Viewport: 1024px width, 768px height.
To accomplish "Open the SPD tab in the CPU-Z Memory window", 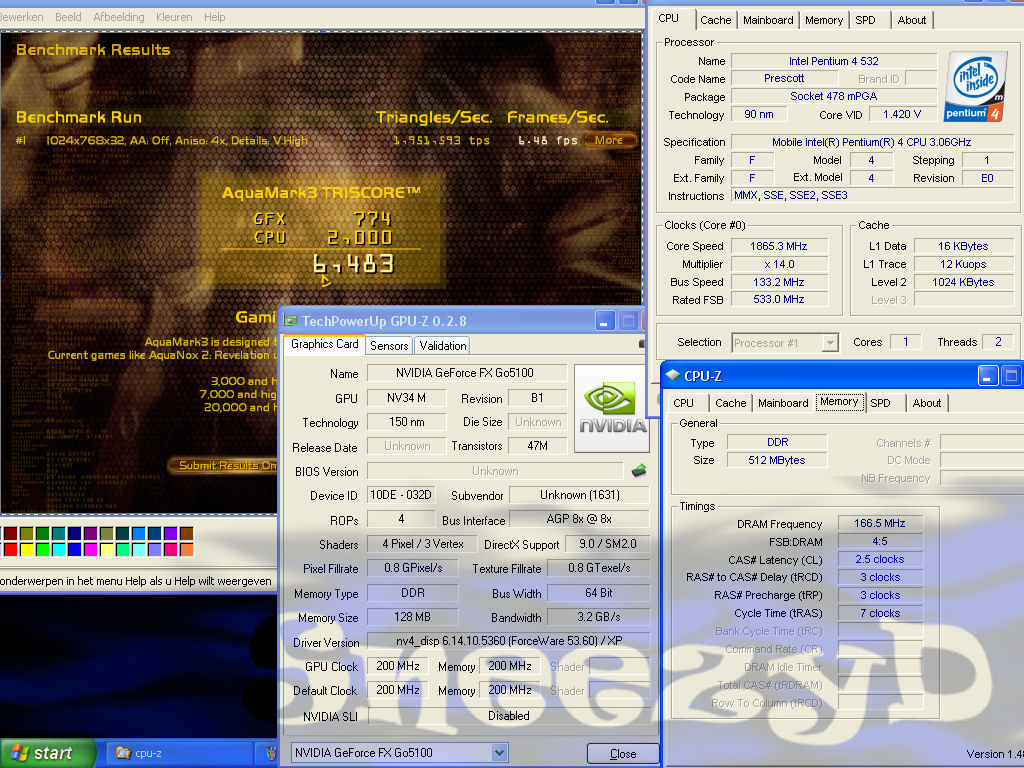I will (880, 403).
